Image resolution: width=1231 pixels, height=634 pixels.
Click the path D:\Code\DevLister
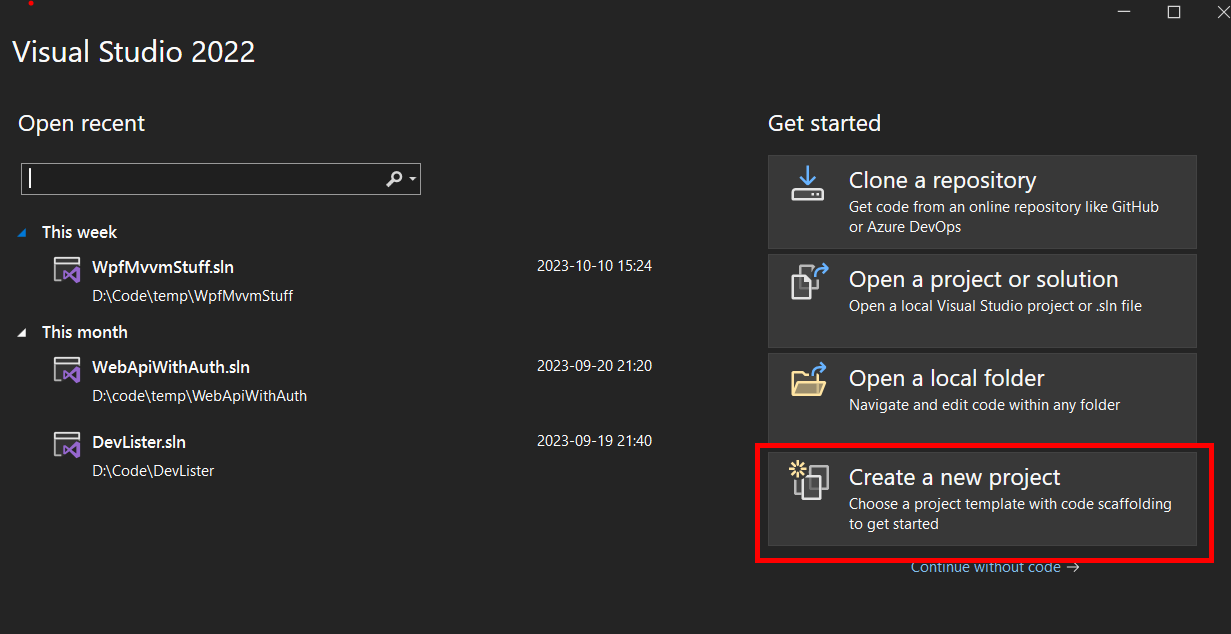[153, 470]
